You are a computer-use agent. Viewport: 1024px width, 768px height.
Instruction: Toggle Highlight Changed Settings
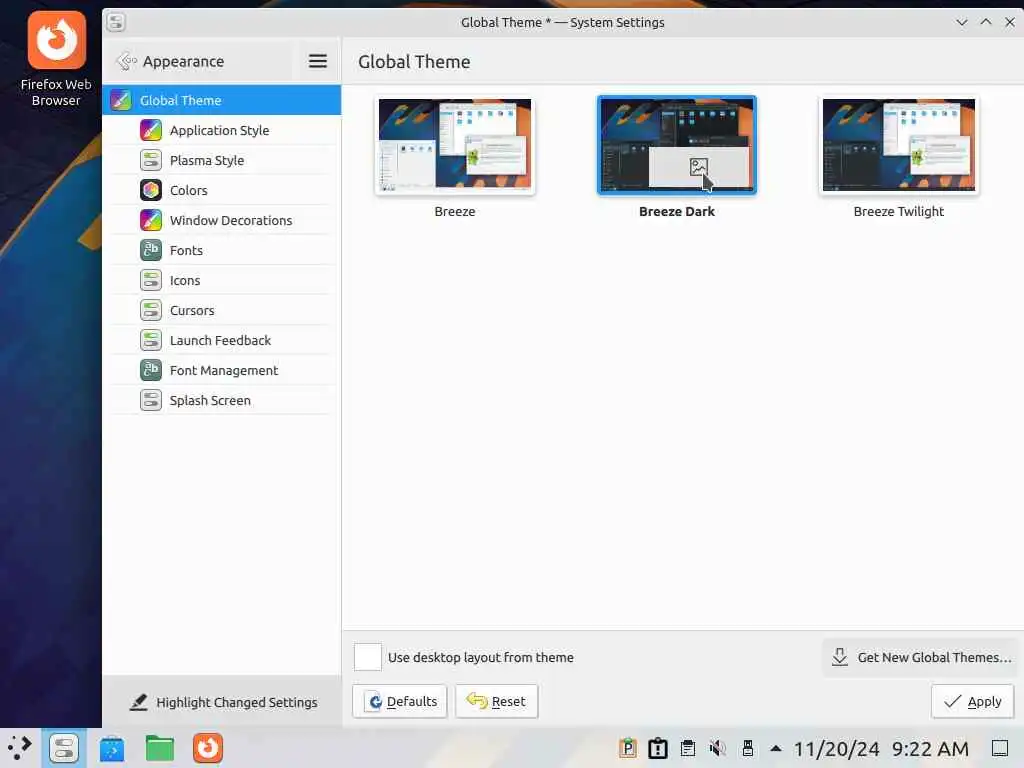click(x=223, y=703)
